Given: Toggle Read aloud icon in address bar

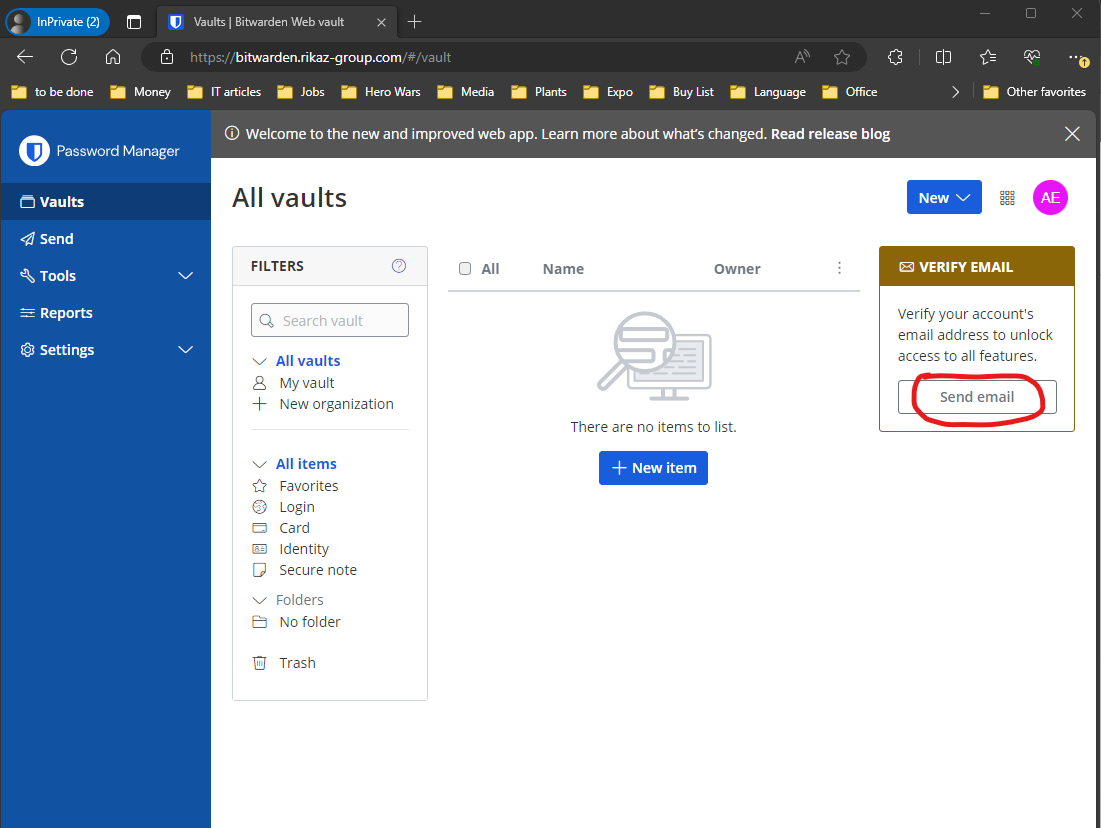Looking at the screenshot, I should tap(802, 57).
